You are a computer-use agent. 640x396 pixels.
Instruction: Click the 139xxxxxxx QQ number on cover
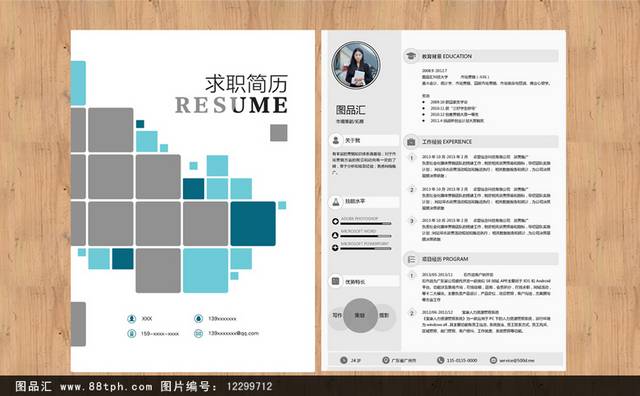[x=222, y=318]
